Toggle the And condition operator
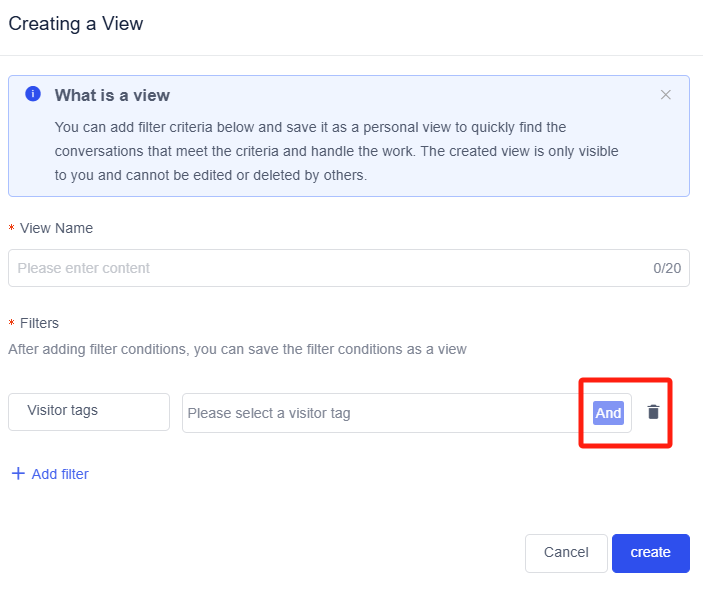The width and height of the screenshot is (703, 591). (608, 413)
